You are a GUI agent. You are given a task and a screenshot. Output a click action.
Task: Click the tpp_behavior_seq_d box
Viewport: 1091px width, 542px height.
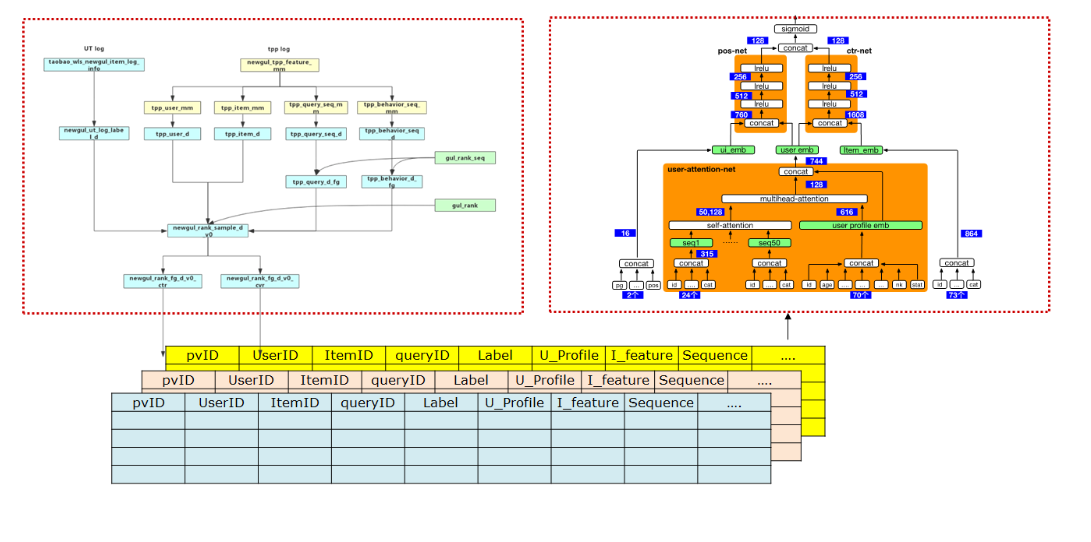pos(391,133)
